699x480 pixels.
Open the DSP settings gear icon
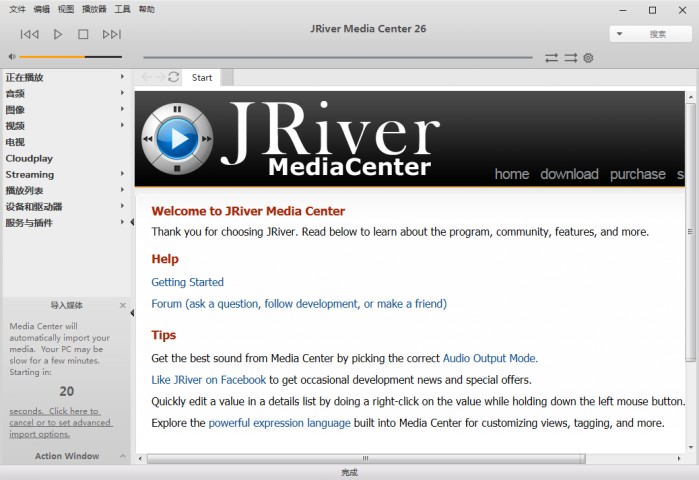point(588,57)
